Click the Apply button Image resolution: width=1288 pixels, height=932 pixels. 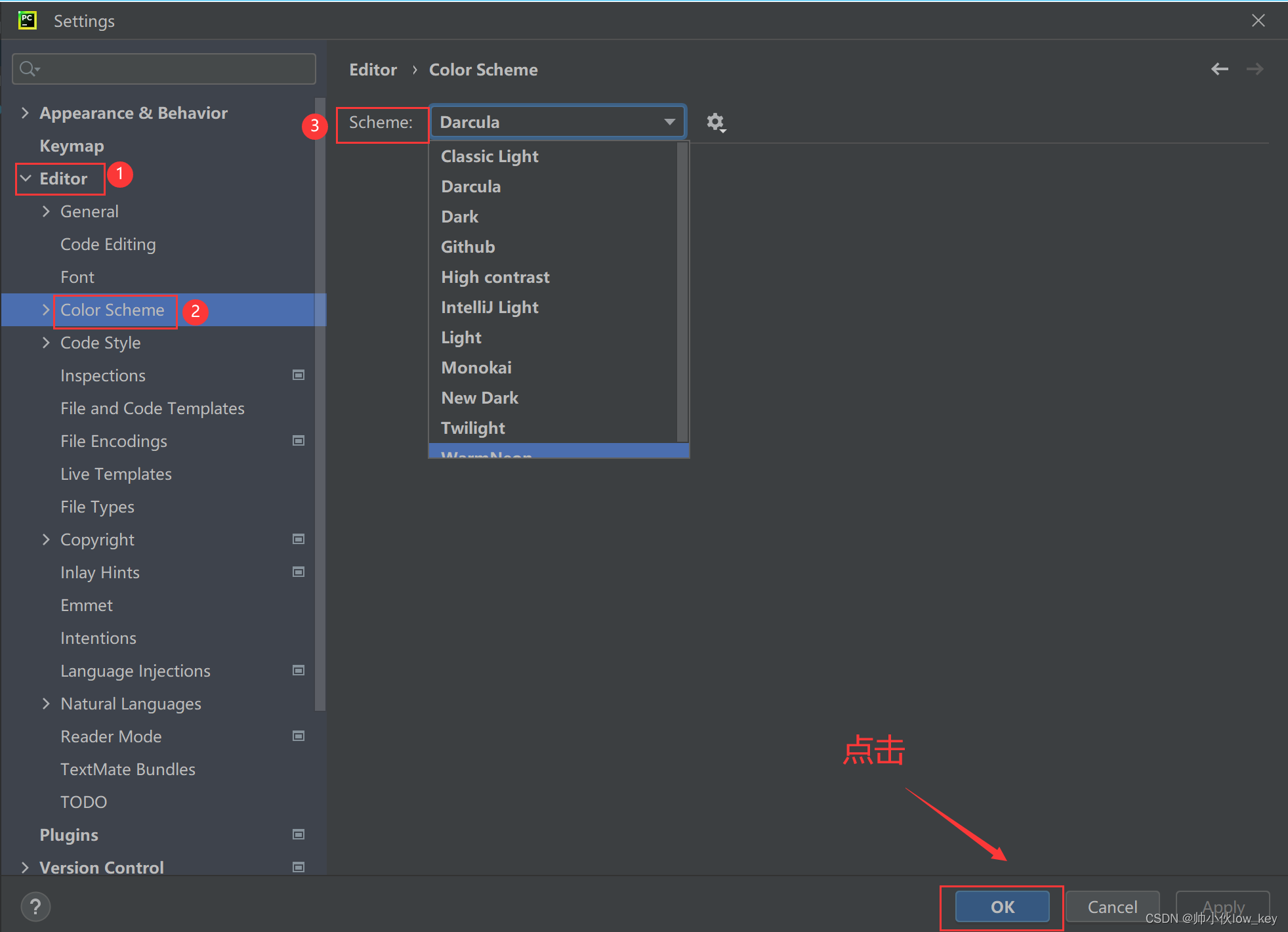1223,907
